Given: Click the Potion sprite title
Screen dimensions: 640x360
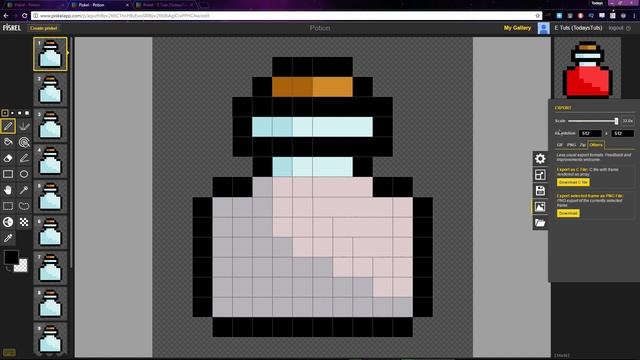Looking at the screenshot, I should (x=320, y=28).
